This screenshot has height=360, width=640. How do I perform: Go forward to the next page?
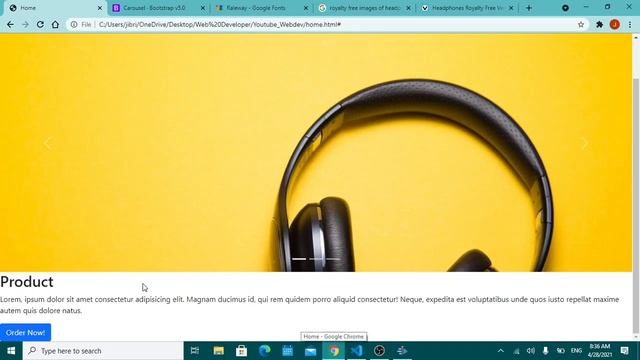[25, 24]
